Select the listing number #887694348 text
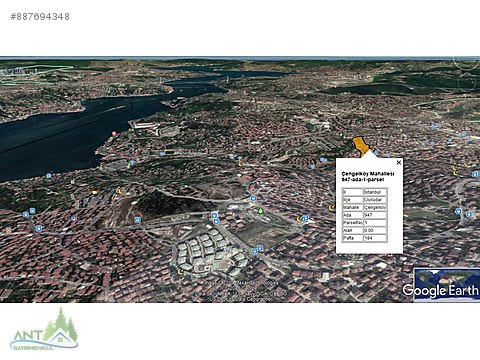Screen dimensions: 480x360 [40, 17]
